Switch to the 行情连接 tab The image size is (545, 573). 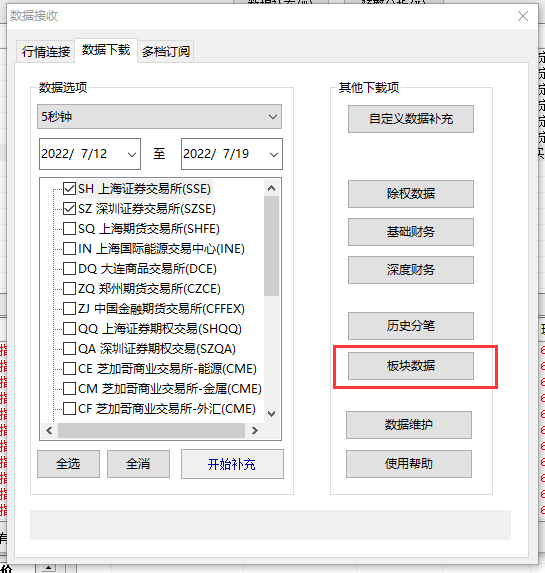[x=46, y=52]
